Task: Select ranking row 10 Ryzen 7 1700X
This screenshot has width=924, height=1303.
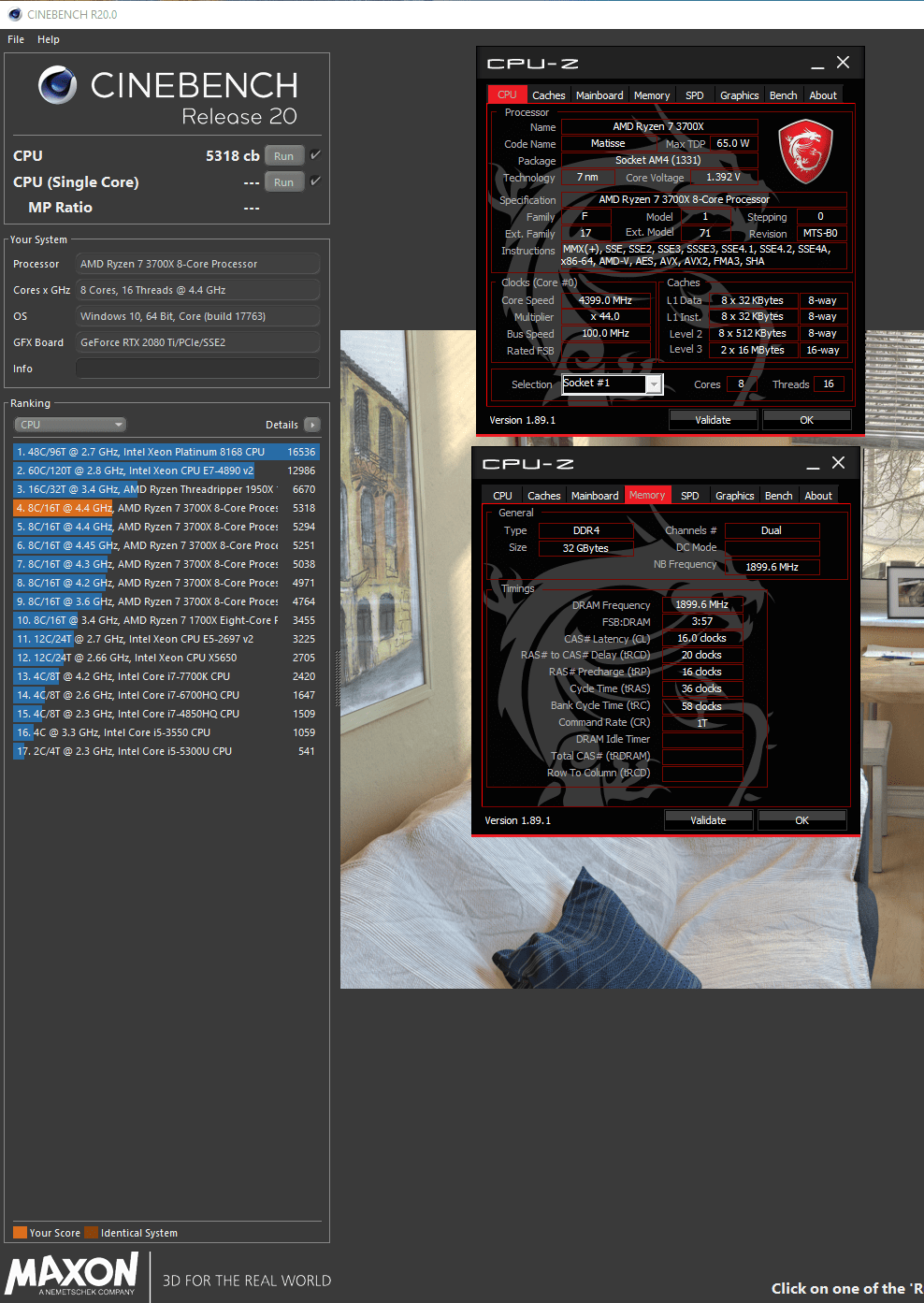Action: click(166, 620)
